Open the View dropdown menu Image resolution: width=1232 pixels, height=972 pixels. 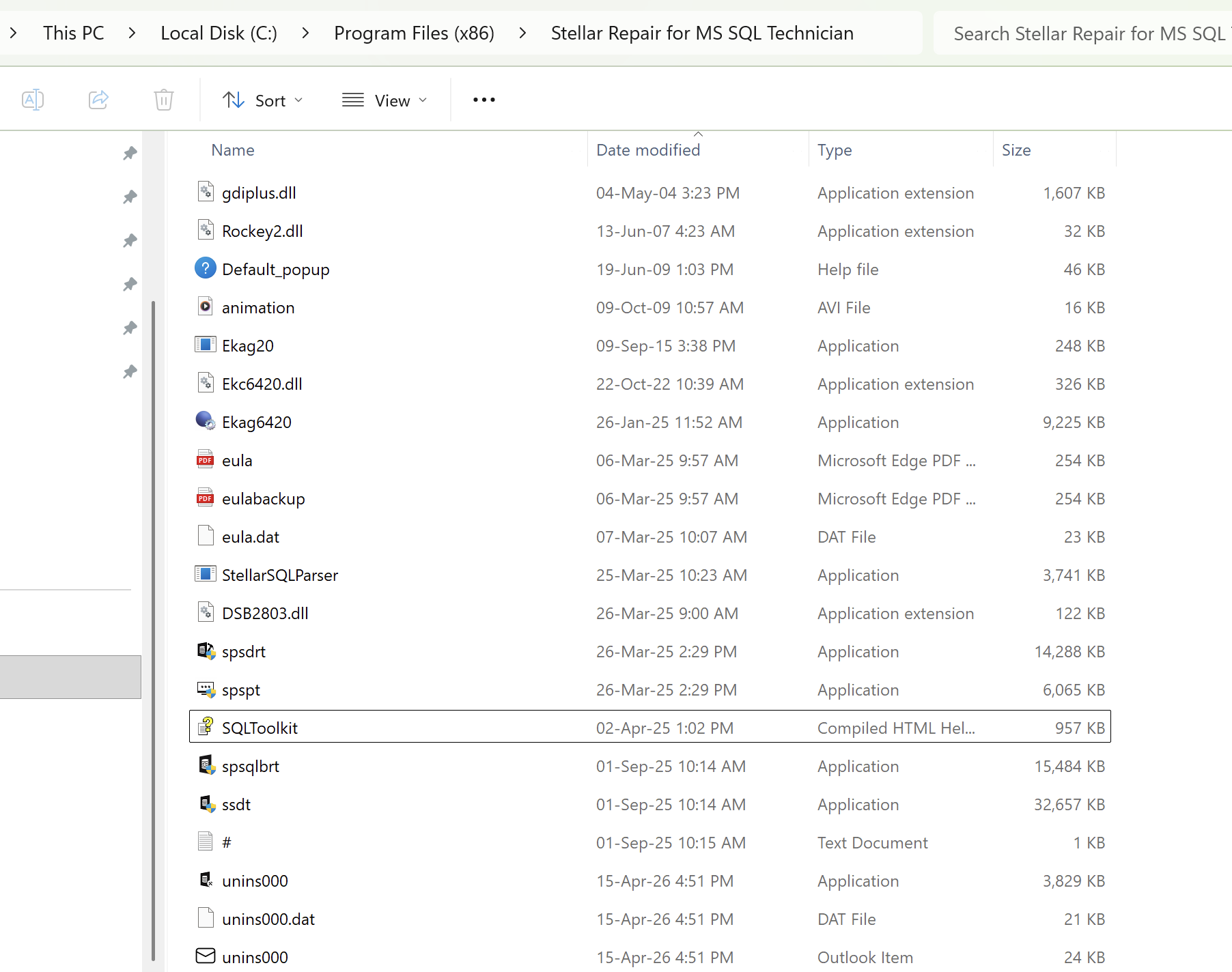[x=384, y=100]
